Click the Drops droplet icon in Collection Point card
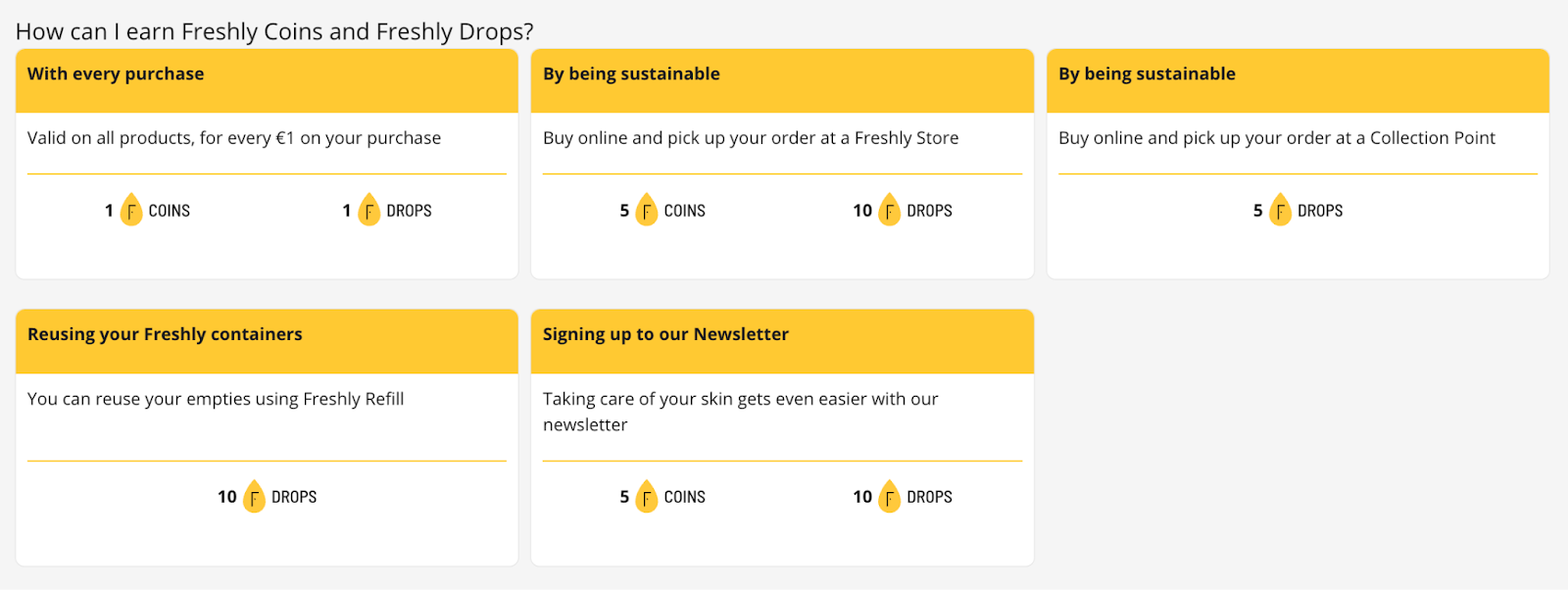The height and width of the screenshot is (590, 1568). tap(1280, 210)
